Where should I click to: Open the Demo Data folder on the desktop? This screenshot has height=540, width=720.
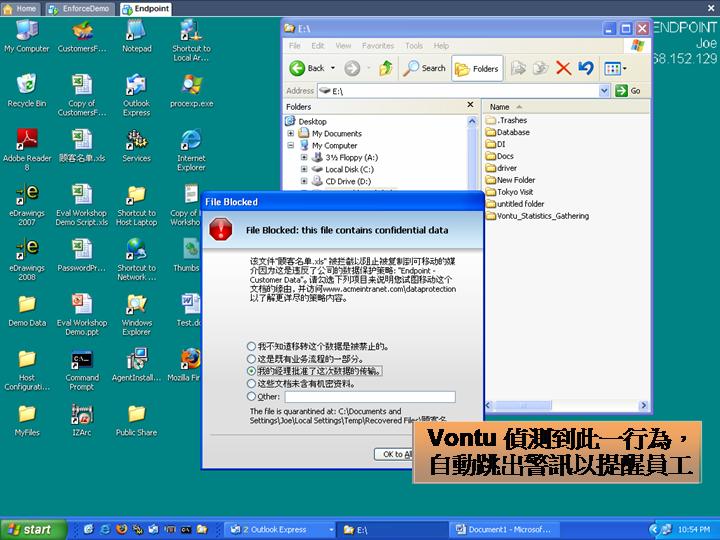[x=27, y=310]
